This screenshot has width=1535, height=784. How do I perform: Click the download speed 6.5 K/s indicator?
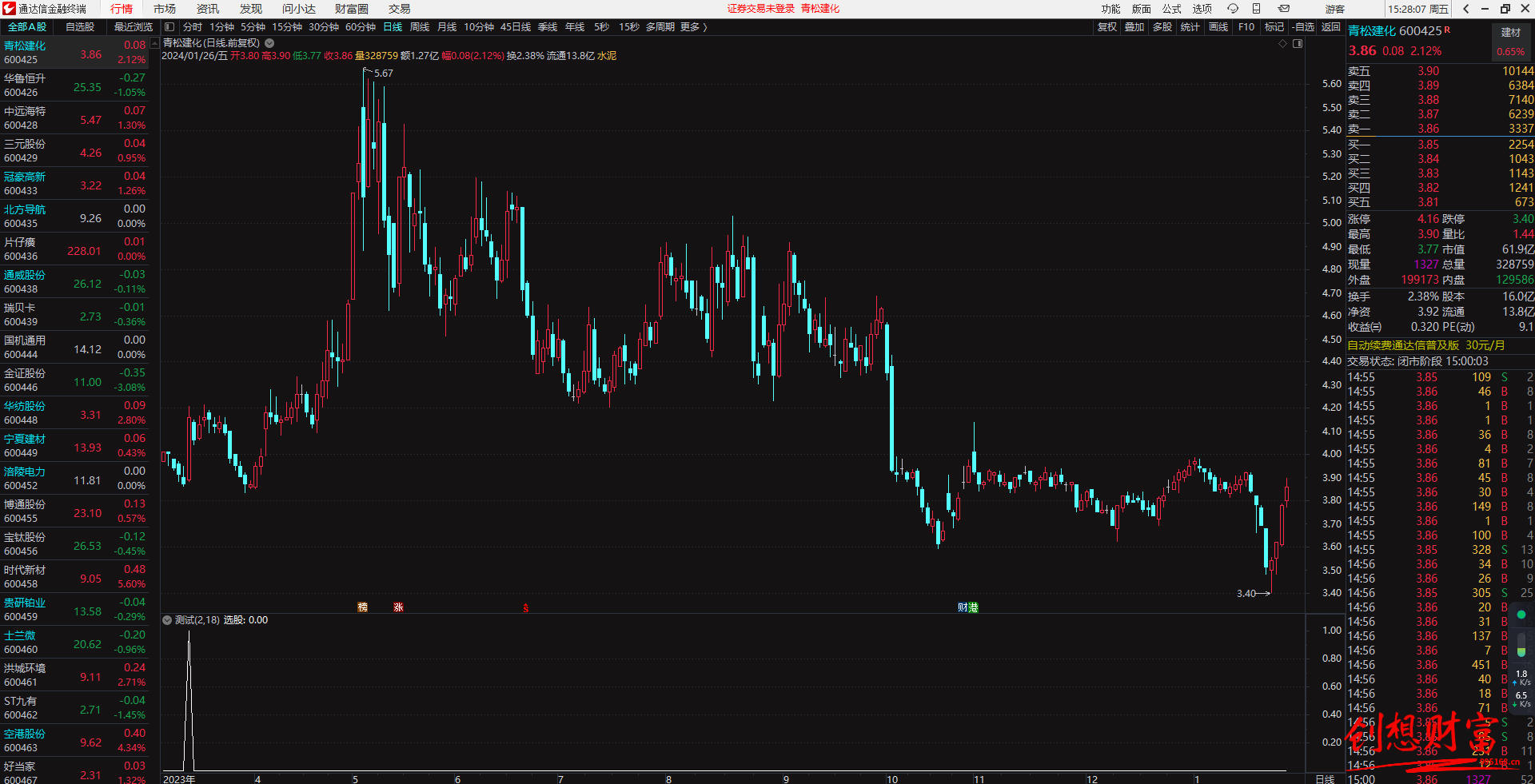(1521, 699)
